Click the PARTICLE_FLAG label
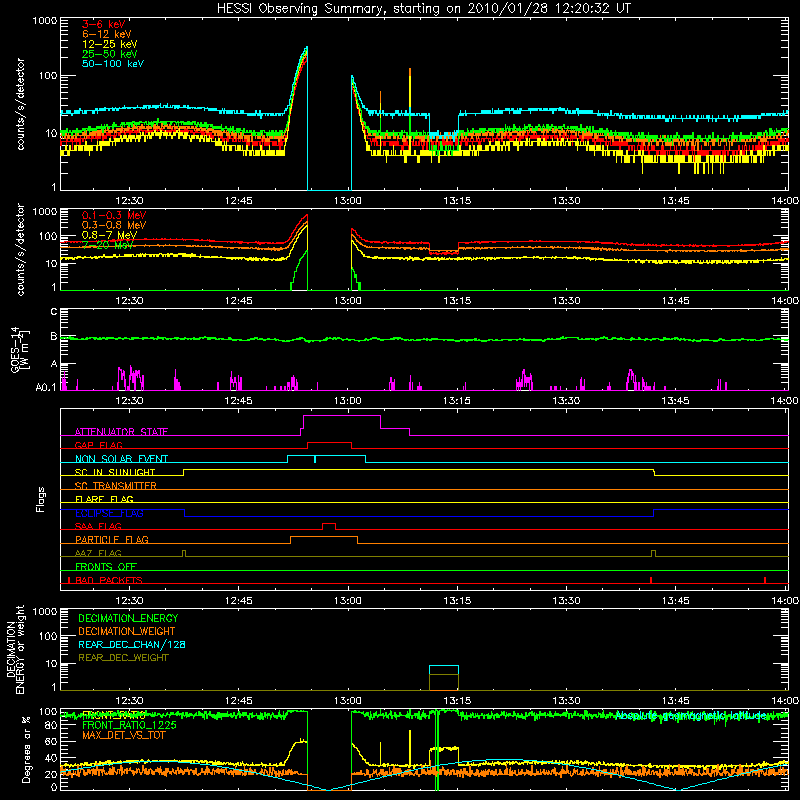Screen dimensions: 800x800 [112, 539]
